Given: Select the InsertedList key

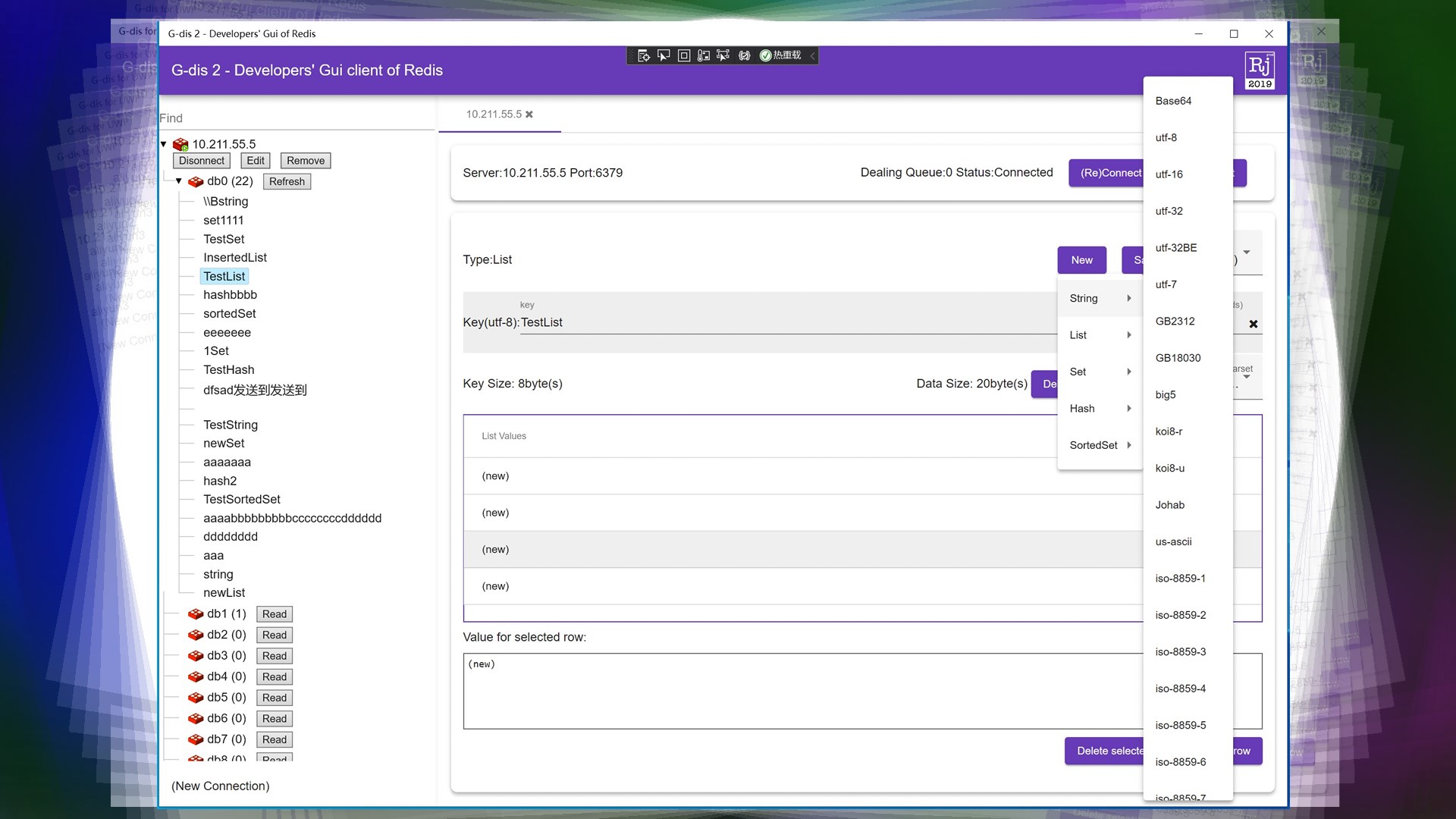Looking at the screenshot, I should 235,258.
